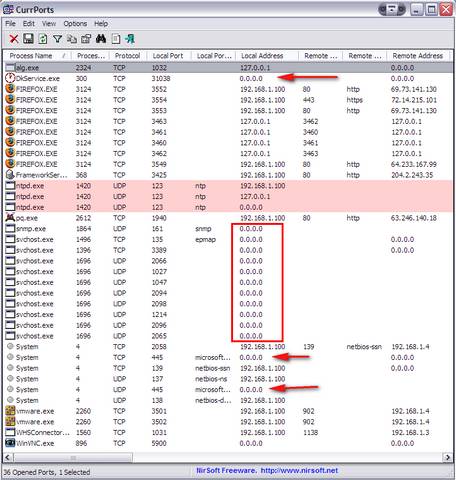This screenshot has height=480, width=456.
Task: Select the snmp.exe process row
Action: 228,229
